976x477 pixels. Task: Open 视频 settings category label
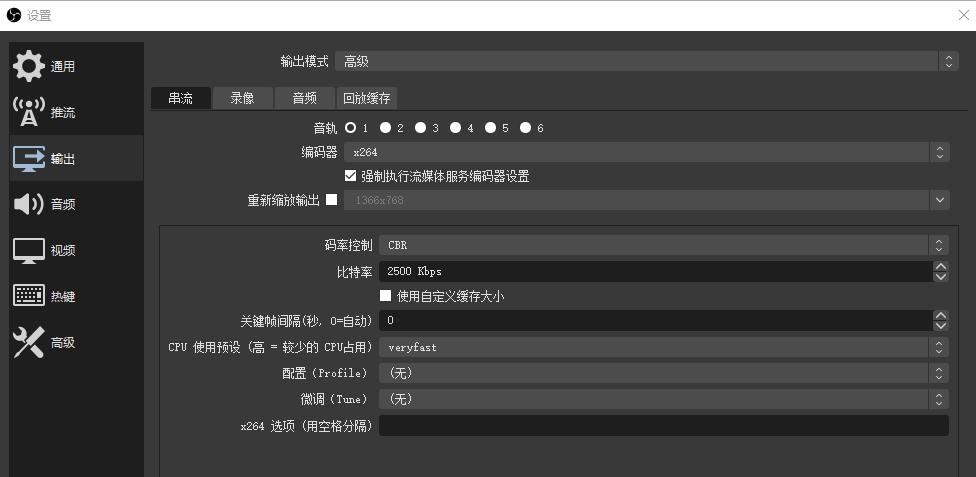pyautogui.click(x=63, y=250)
